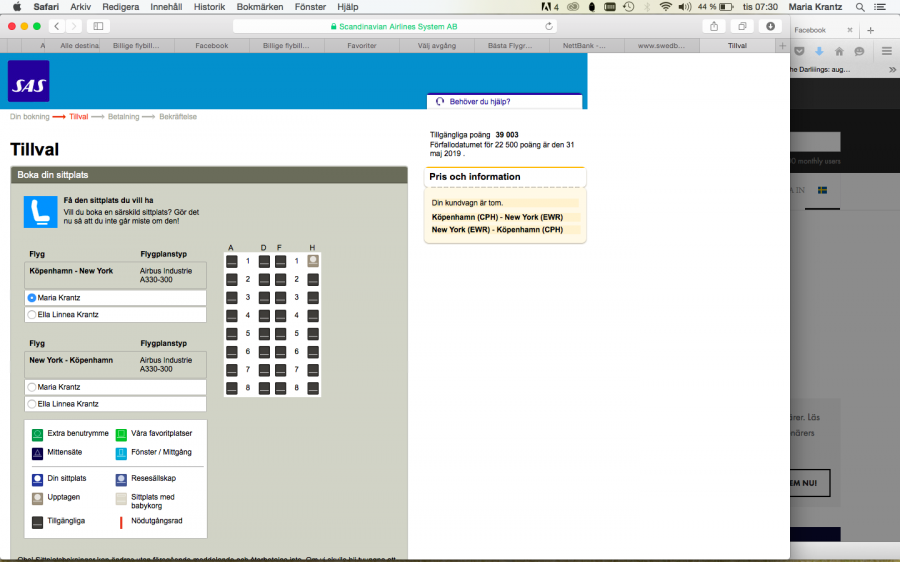Open the Safari menu in menu bar
Viewport: 900px width, 562px height.
(46, 7)
